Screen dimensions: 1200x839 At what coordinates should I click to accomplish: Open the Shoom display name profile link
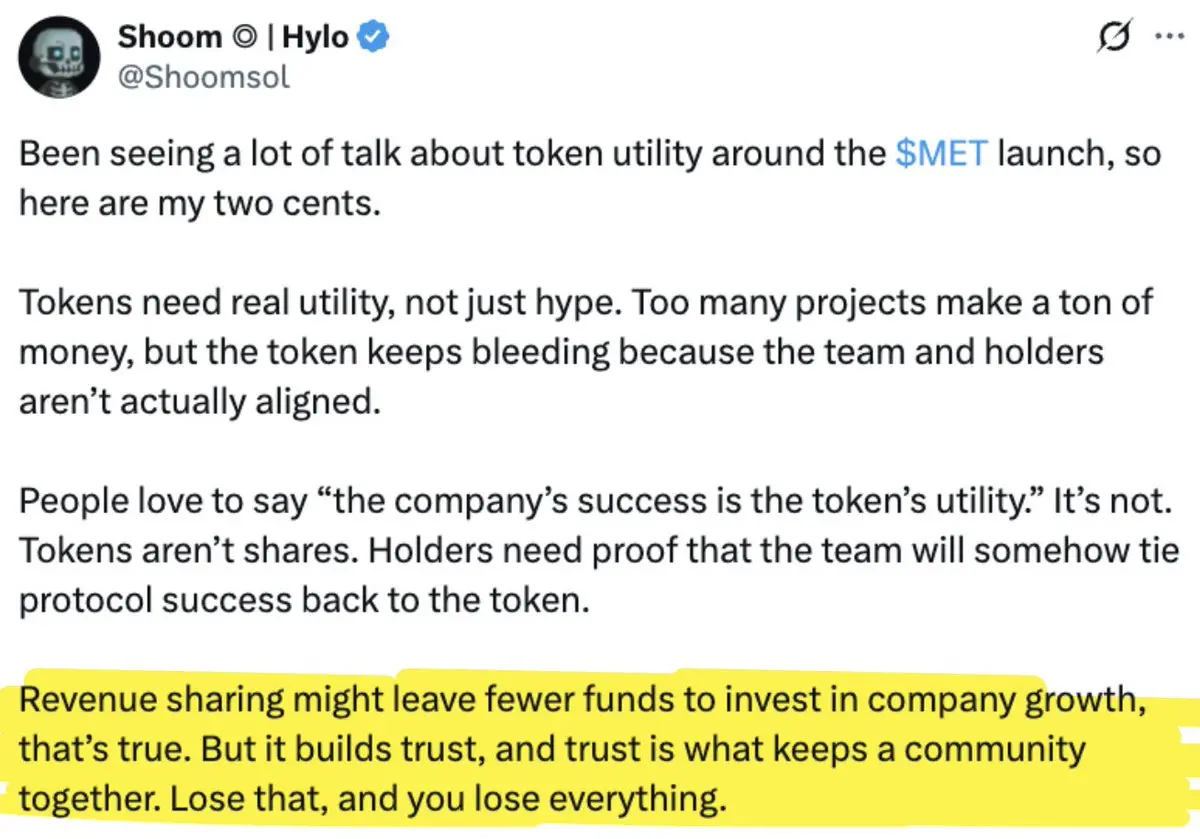(170, 37)
